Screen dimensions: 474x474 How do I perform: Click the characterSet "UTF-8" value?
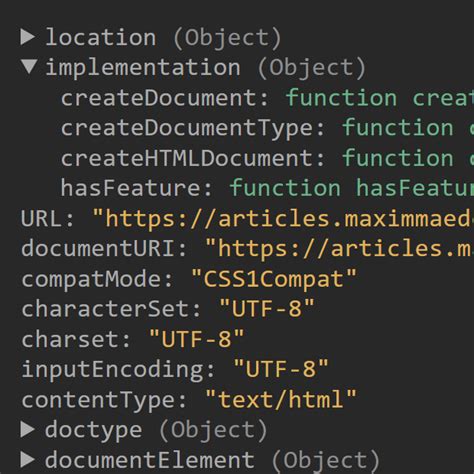click(267, 309)
